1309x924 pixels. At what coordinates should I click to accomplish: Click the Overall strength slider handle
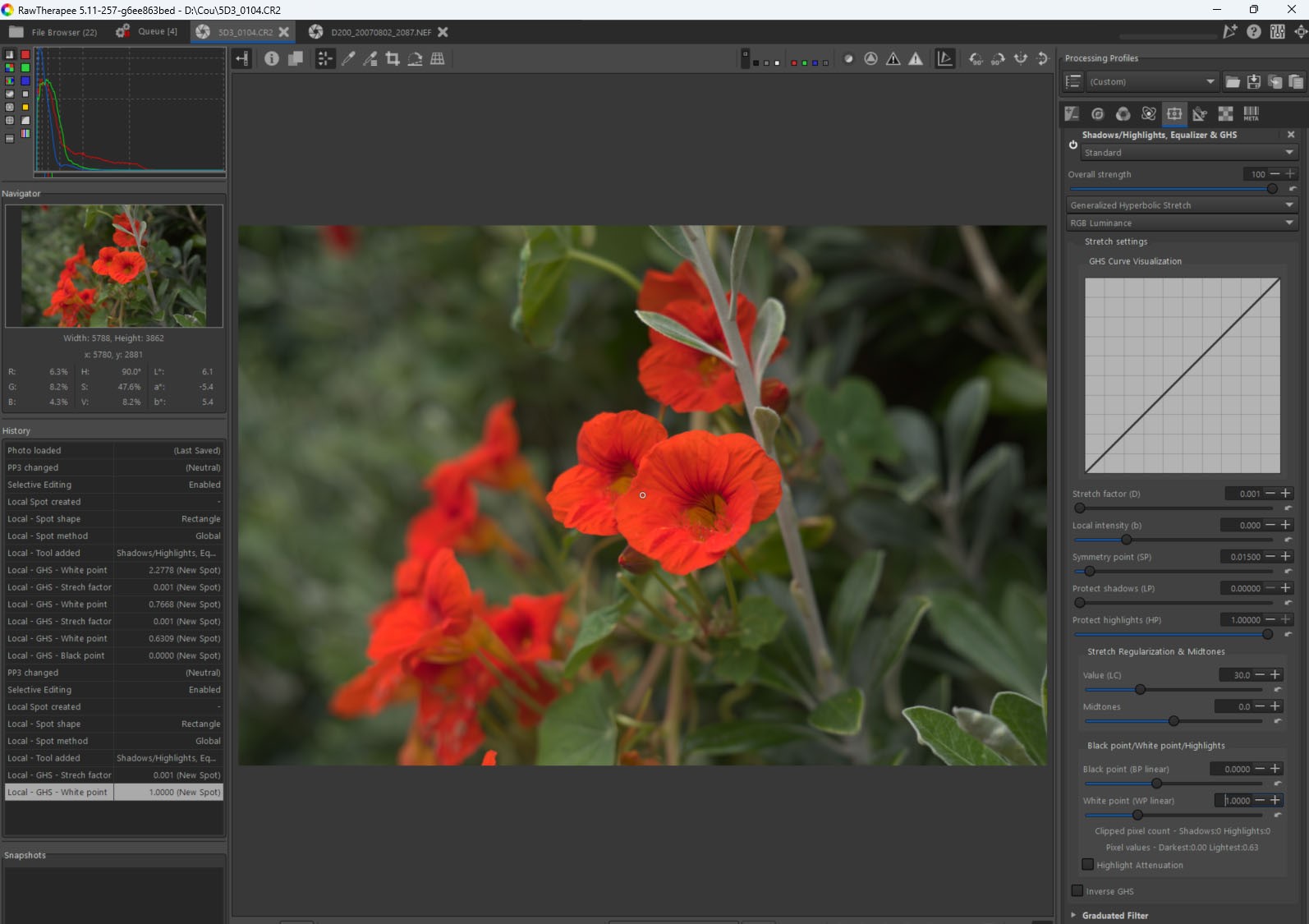coord(1272,189)
